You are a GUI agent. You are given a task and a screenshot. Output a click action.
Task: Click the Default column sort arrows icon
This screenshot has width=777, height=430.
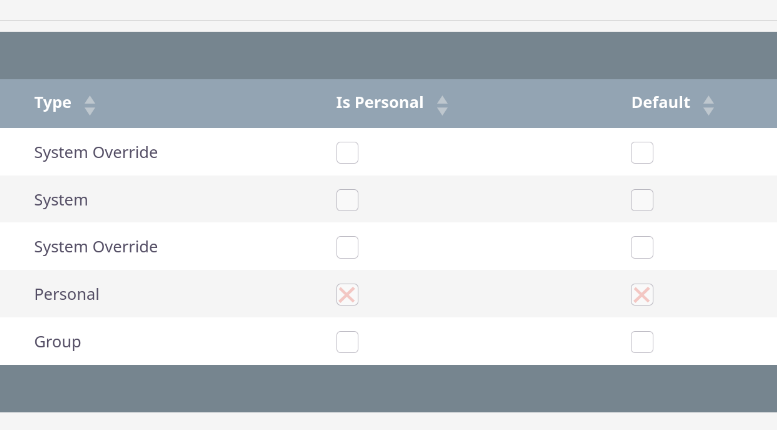(x=708, y=104)
